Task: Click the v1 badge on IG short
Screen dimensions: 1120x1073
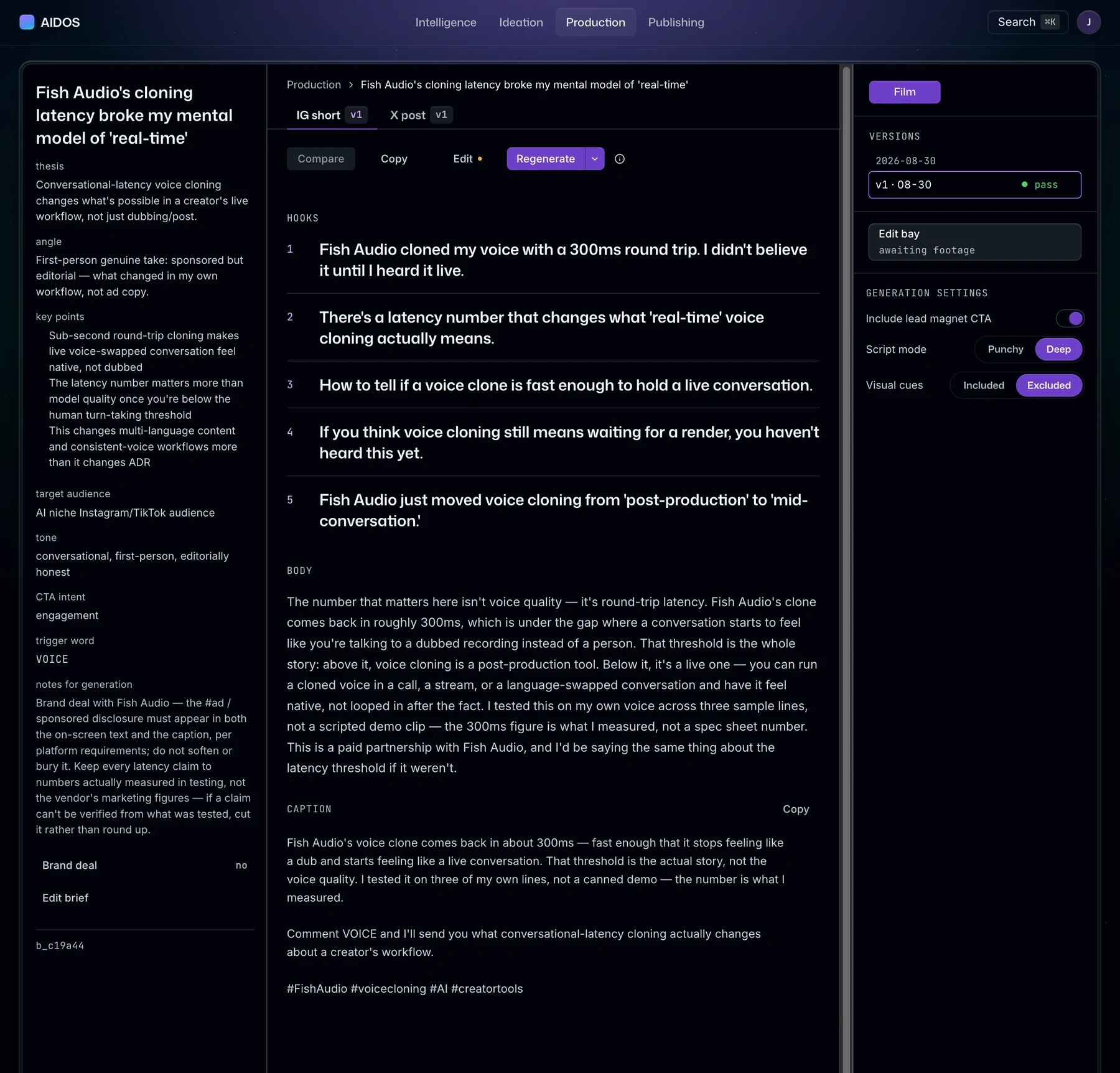Action: [x=357, y=115]
